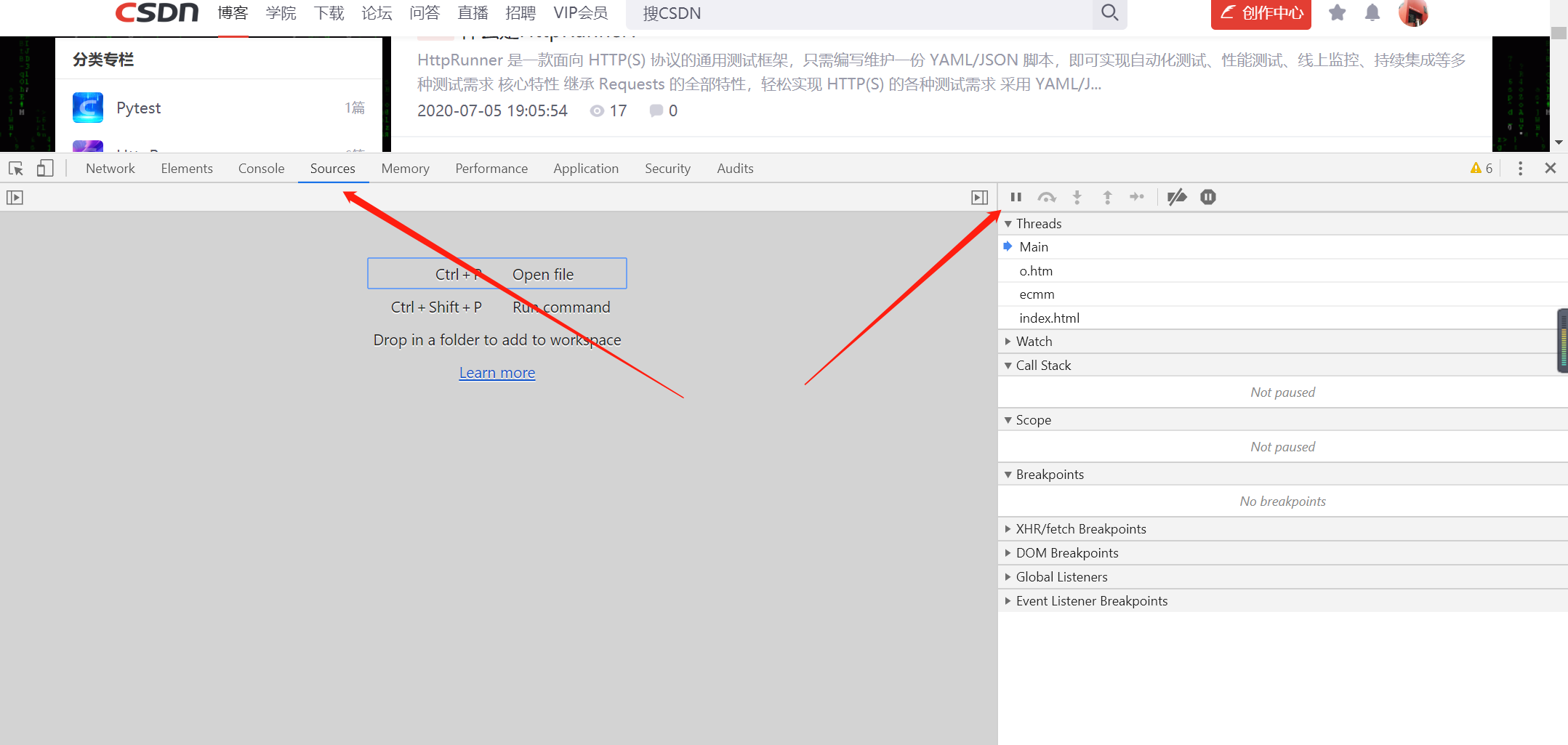The width and height of the screenshot is (1568, 745).
Task: Select the Sources tab
Action: (333, 169)
